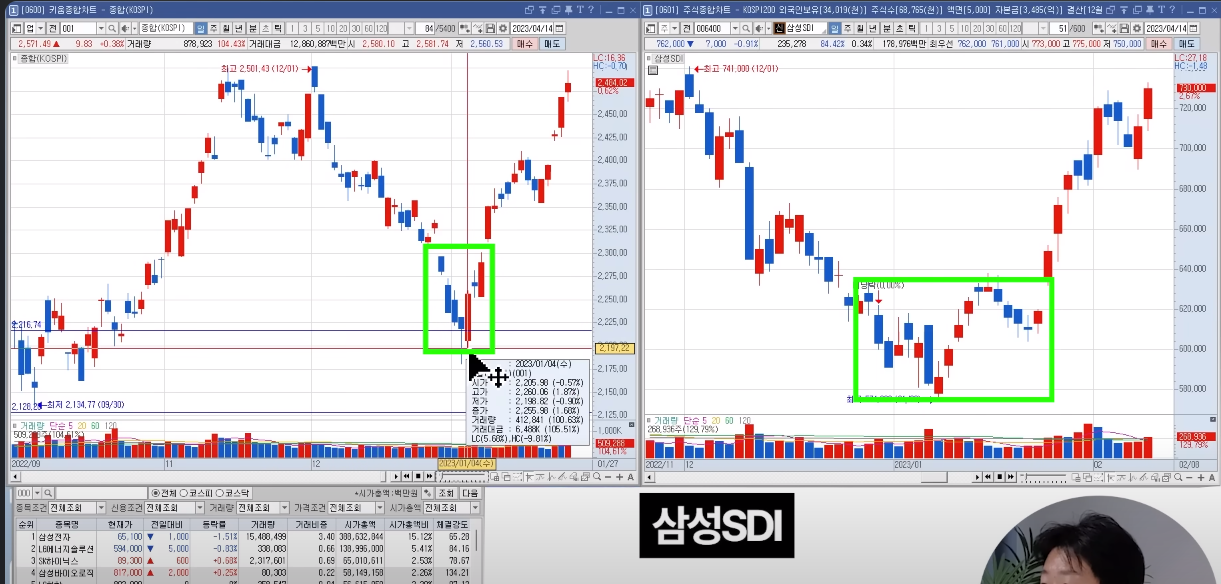Open the magnifier tool in the KOSPI chart bottom toolbar

(597, 476)
